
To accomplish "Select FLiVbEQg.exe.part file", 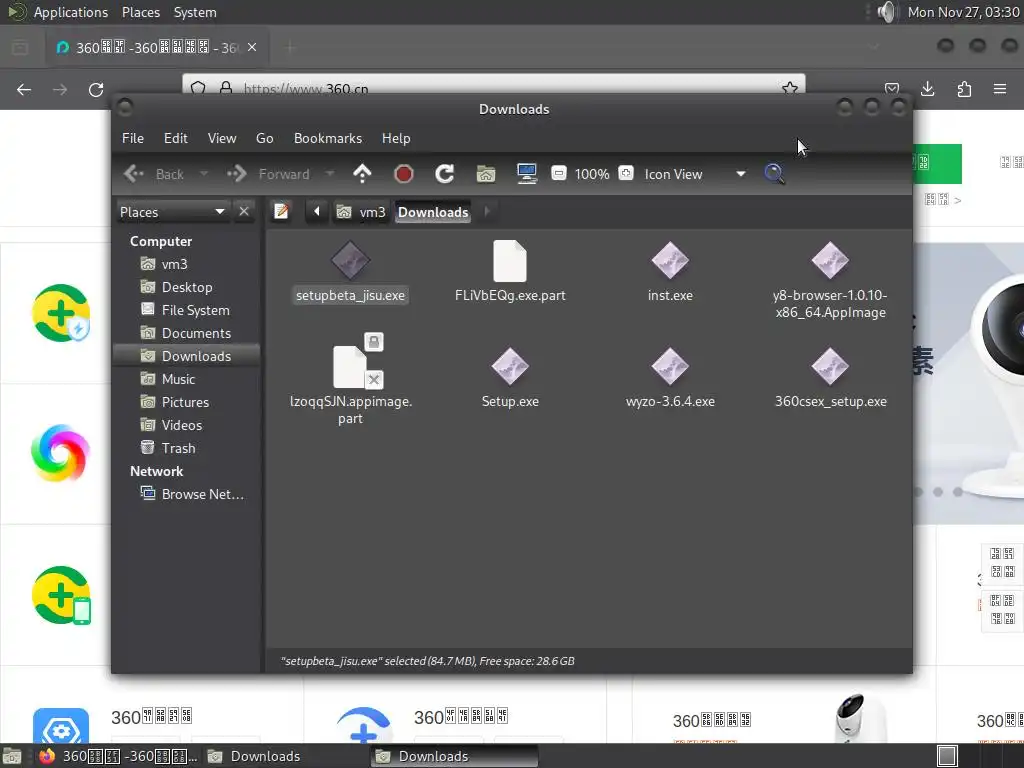I will 510,272.
